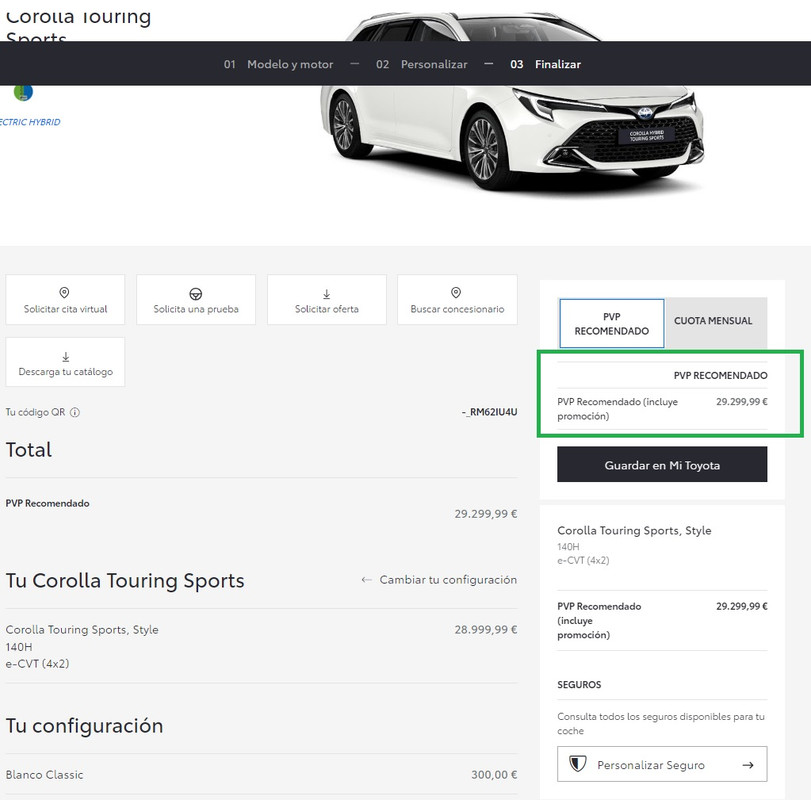Click the pin icon above Buscar concesionario
This screenshot has width=811, height=800.
click(456, 293)
